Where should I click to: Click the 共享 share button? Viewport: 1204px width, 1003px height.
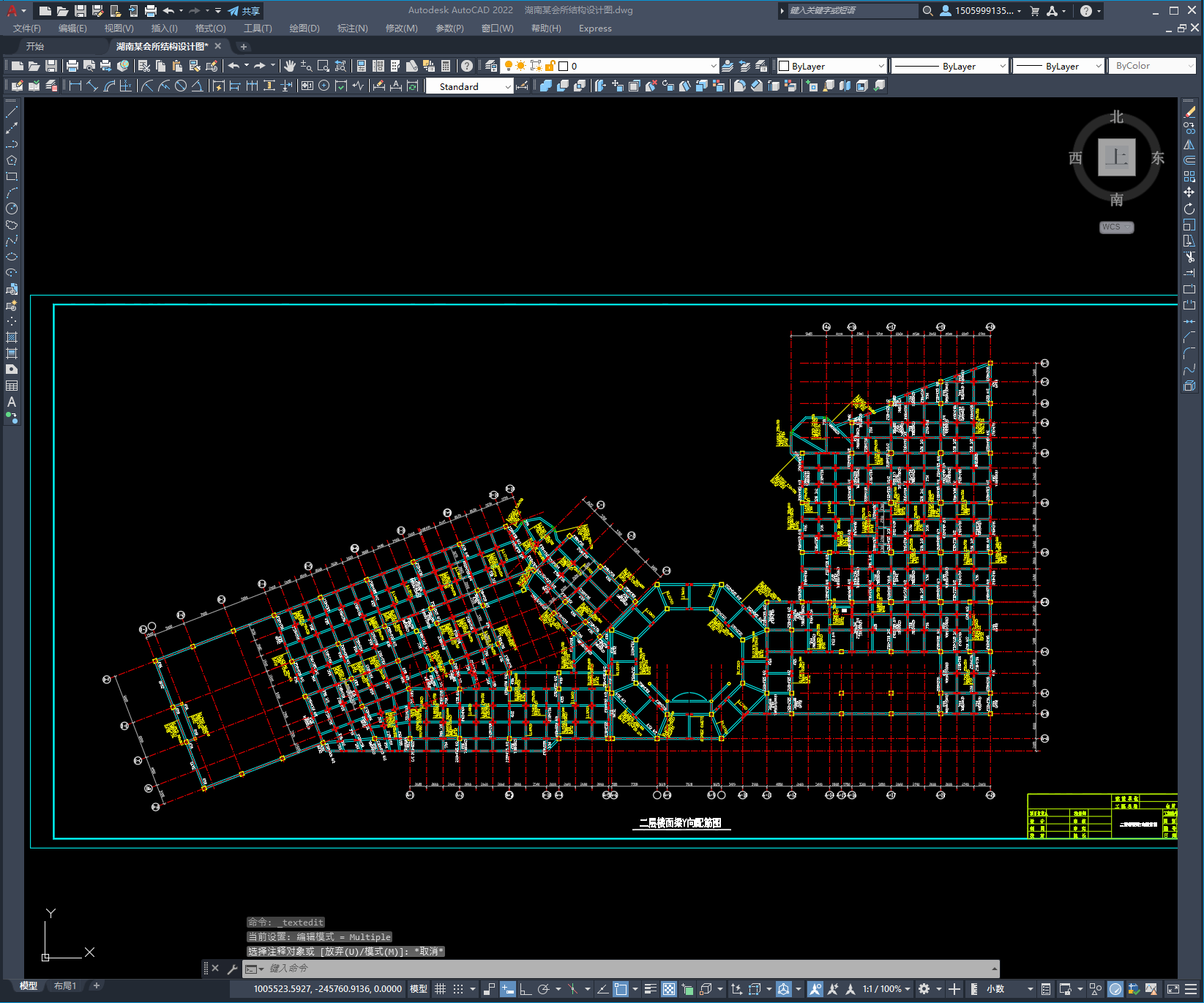(x=244, y=11)
